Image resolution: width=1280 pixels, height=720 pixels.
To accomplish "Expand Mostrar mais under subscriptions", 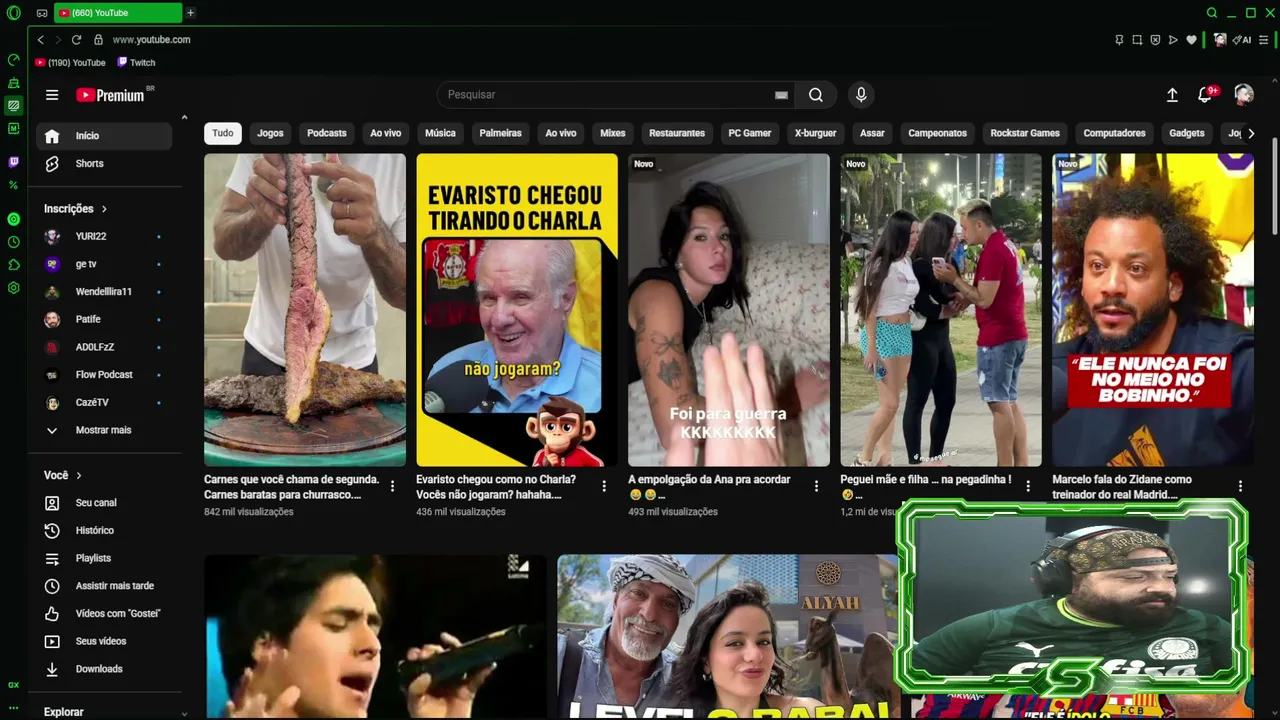I will [x=104, y=430].
